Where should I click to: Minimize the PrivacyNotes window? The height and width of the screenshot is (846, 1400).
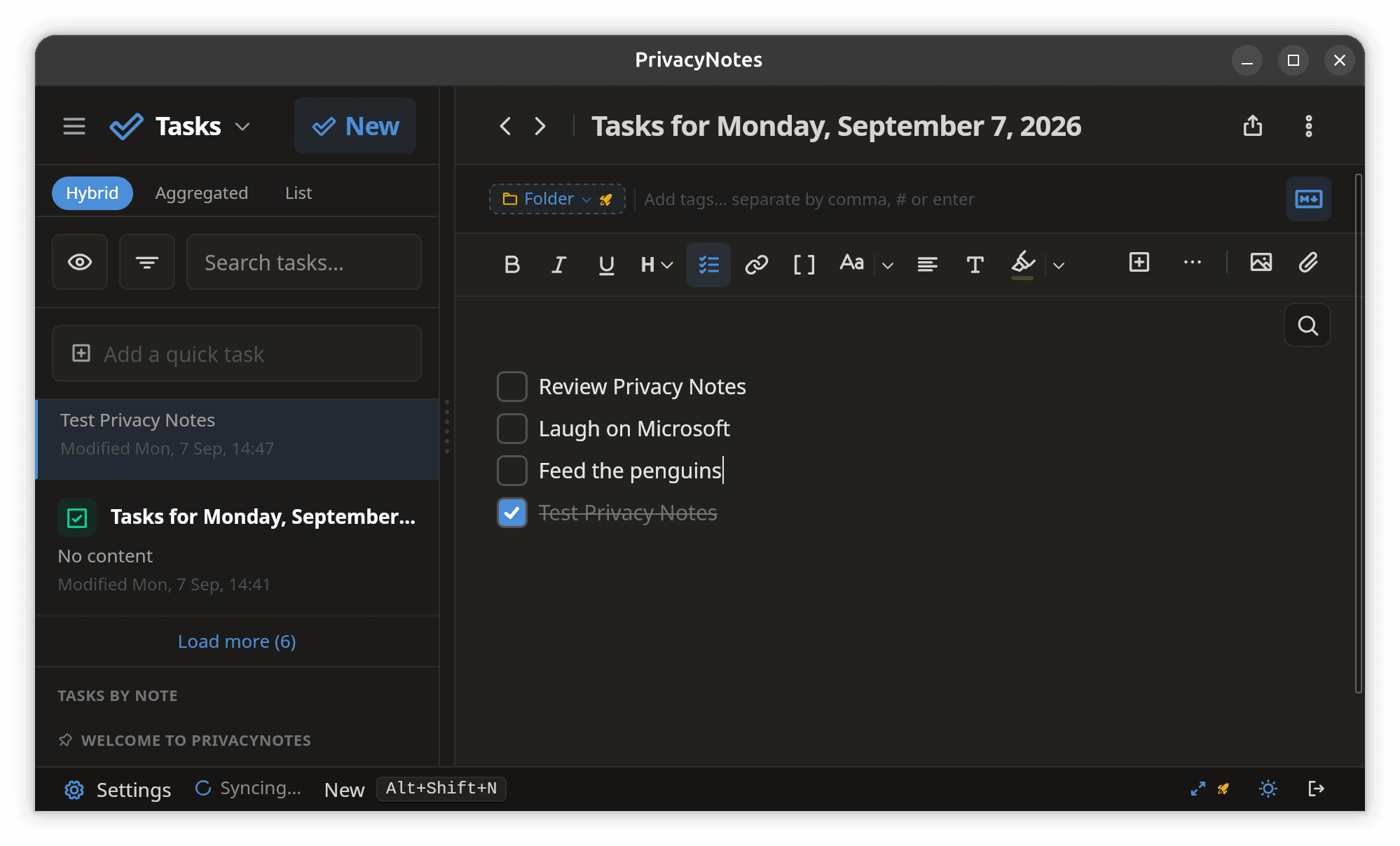point(1247,60)
